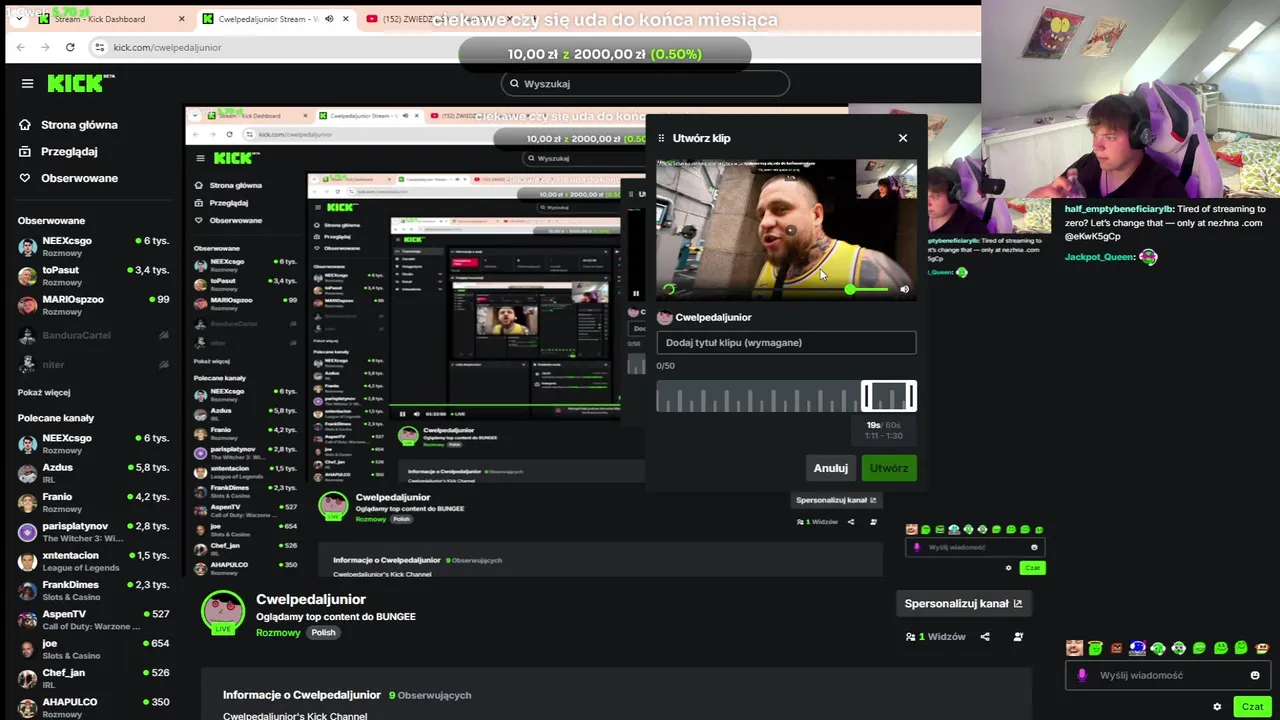Click the clip range selector on timeline
Viewport: 1280px width, 720px height.
(888, 396)
